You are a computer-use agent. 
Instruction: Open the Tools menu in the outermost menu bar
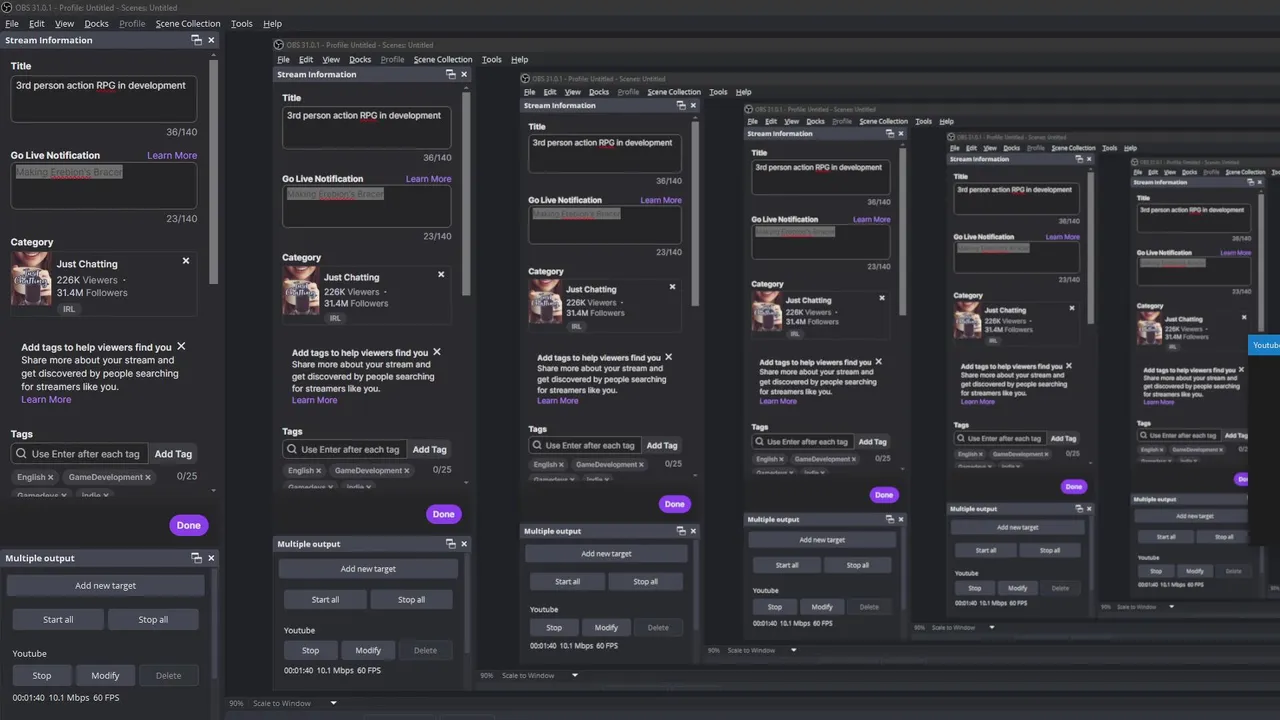click(242, 23)
